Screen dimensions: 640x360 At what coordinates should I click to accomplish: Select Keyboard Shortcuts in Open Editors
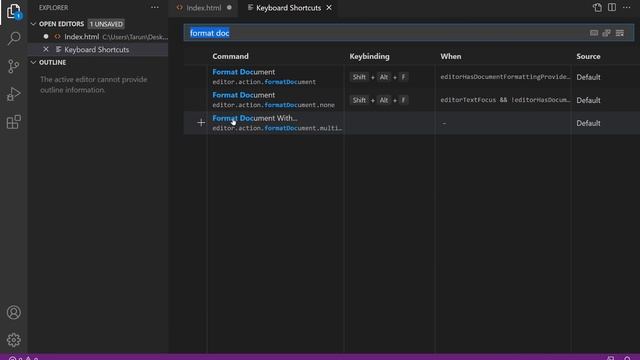(98, 49)
